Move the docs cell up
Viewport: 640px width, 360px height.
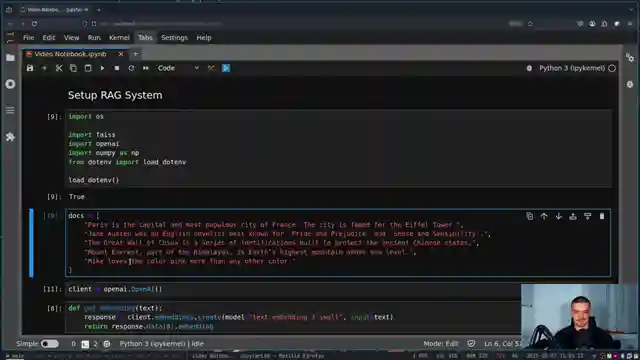click(x=544, y=216)
